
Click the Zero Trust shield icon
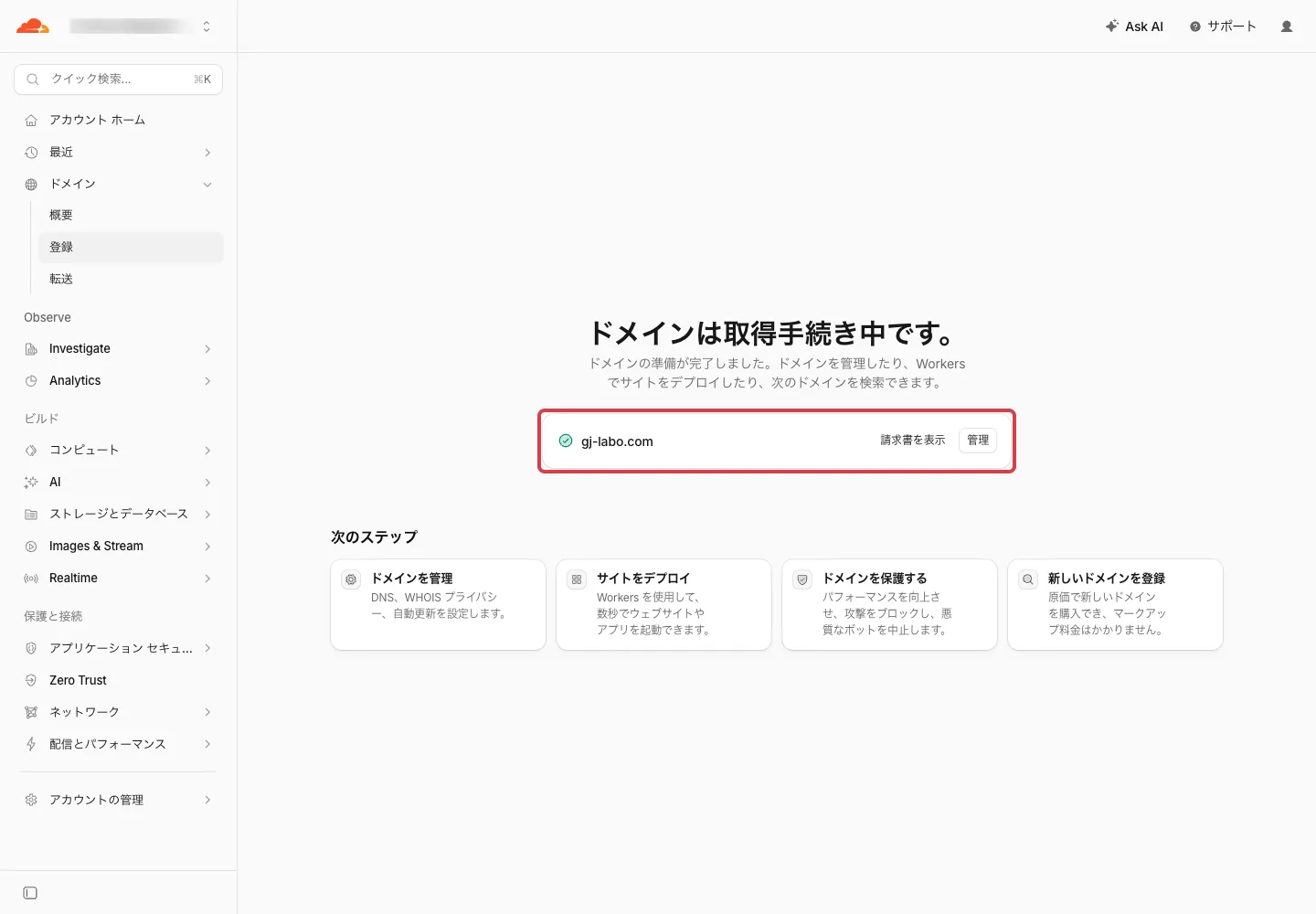(x=31, y=680)
